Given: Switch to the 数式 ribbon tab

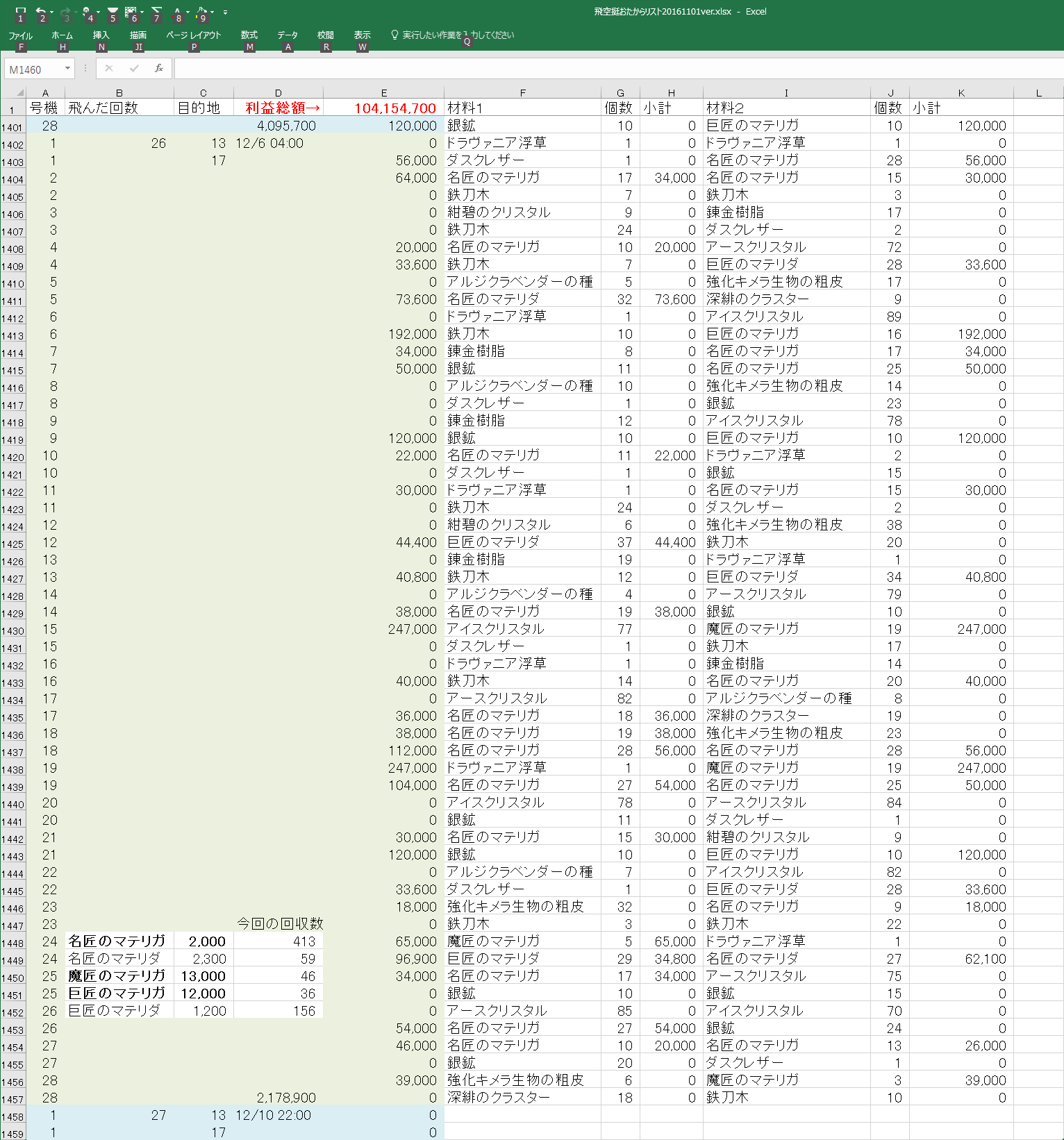Looking at the screenshot, I should point(249,35).
